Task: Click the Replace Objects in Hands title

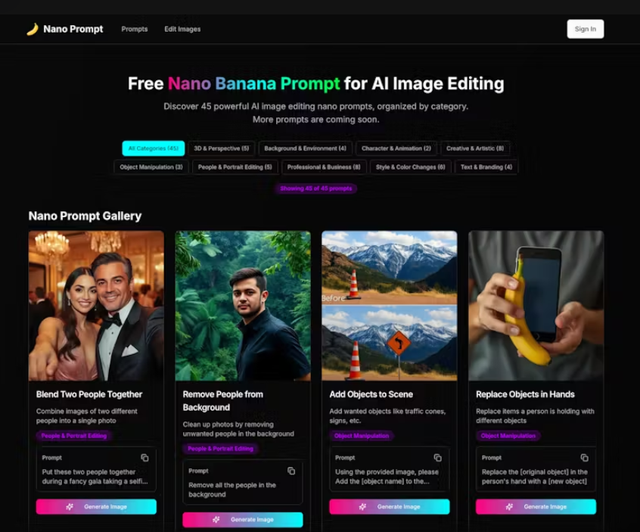Action: pos(525,394)
